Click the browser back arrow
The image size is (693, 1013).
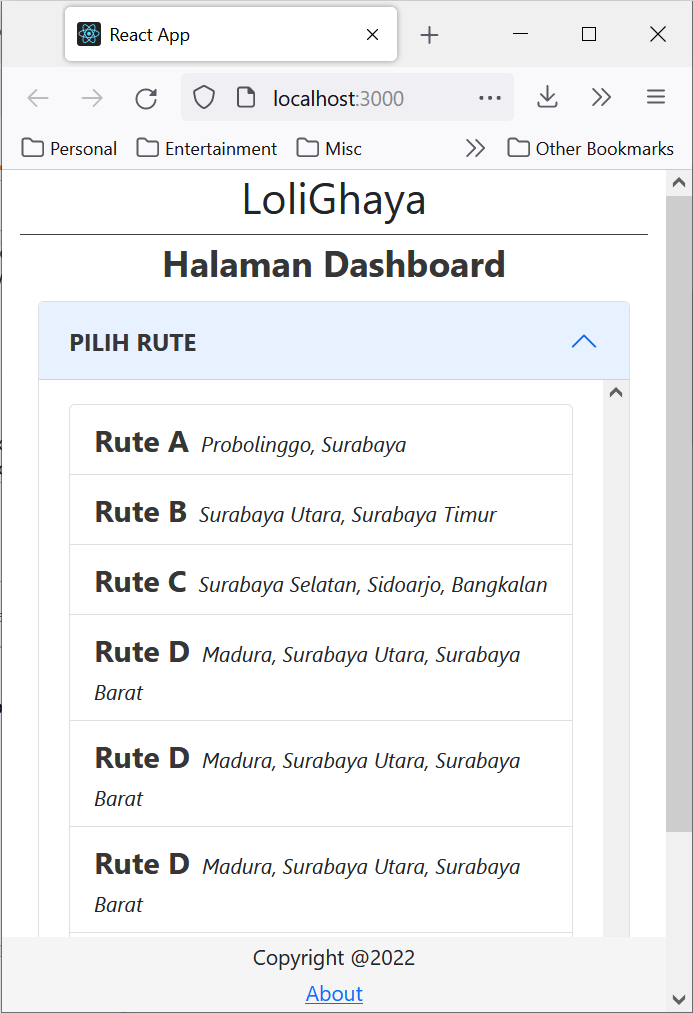click(38, 97)
